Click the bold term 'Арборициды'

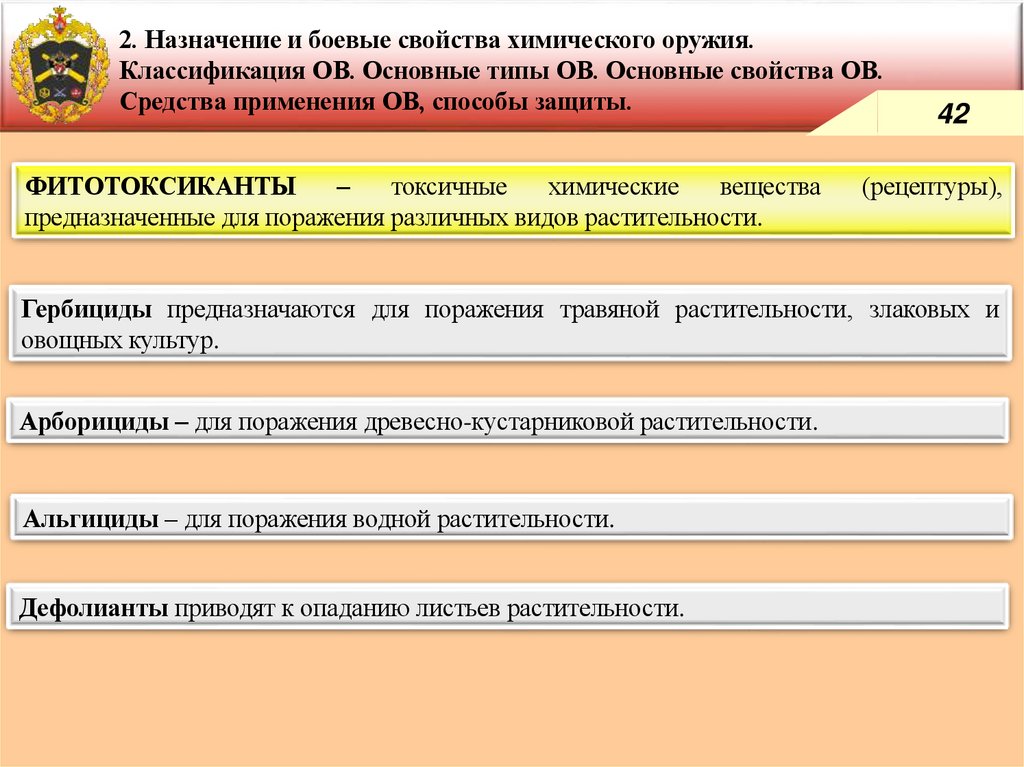coord(95,423)
